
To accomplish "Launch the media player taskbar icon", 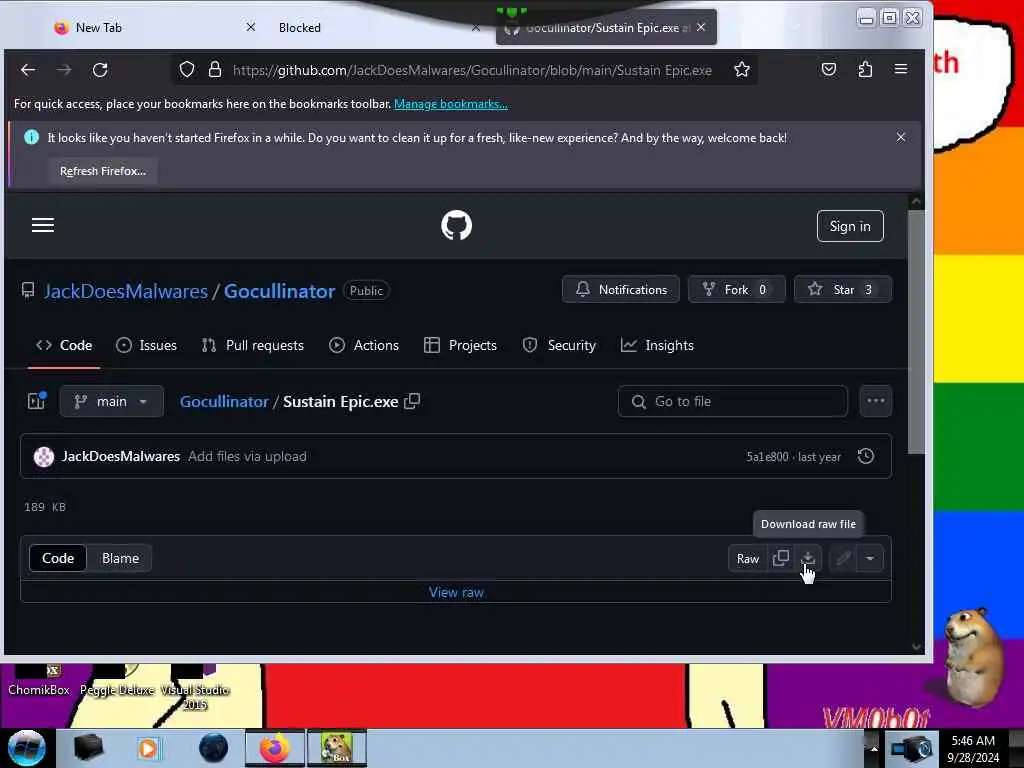I will 148,748.
